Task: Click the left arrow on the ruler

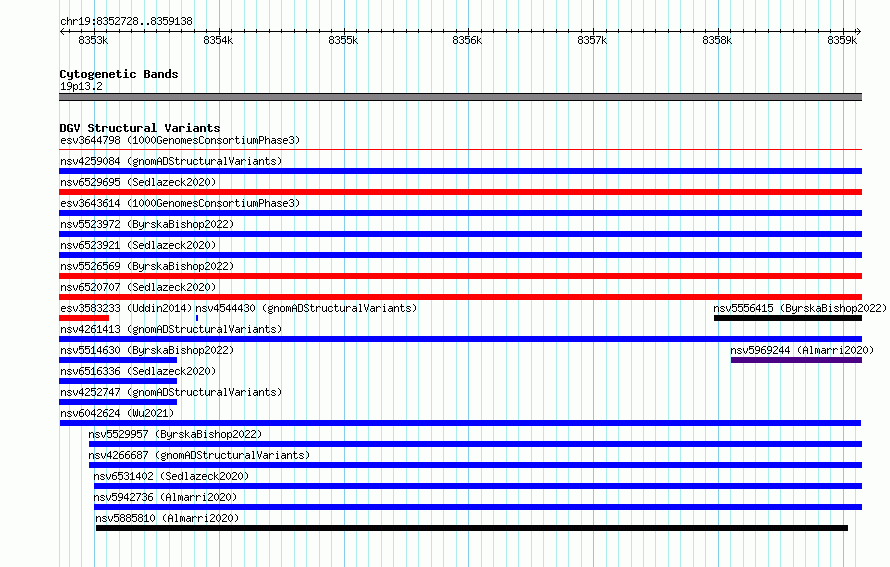Action: [62, 32]
